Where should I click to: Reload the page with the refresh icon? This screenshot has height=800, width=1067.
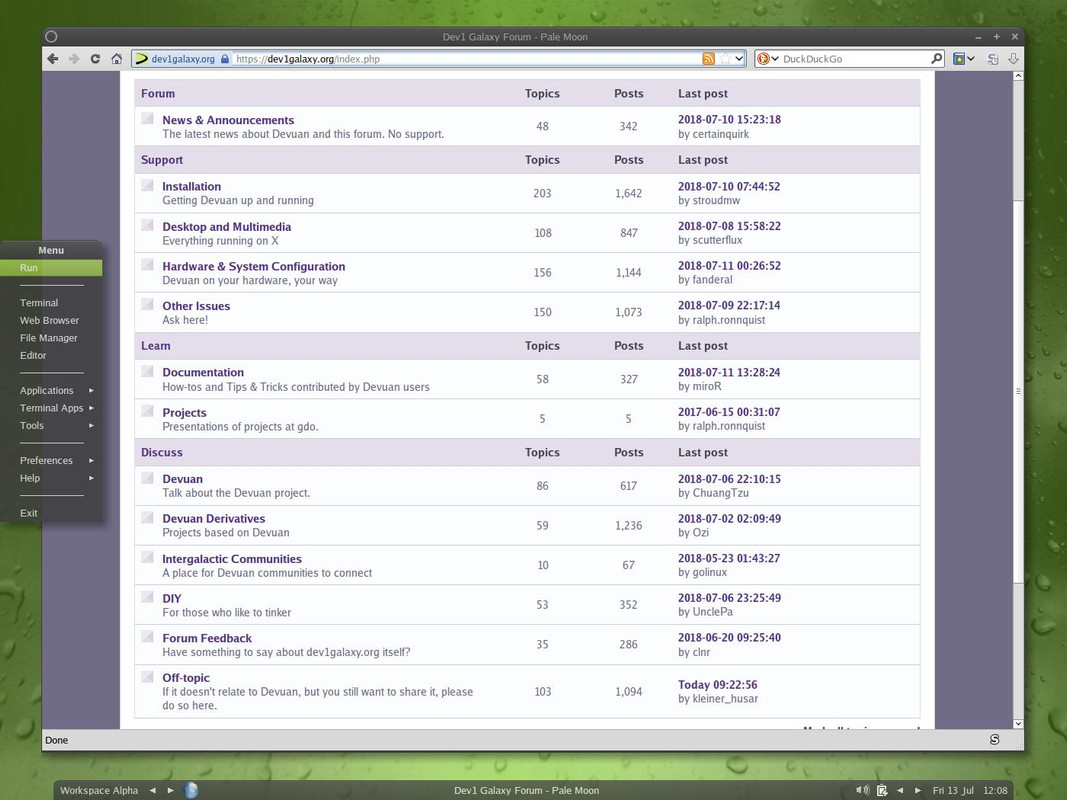95,59
